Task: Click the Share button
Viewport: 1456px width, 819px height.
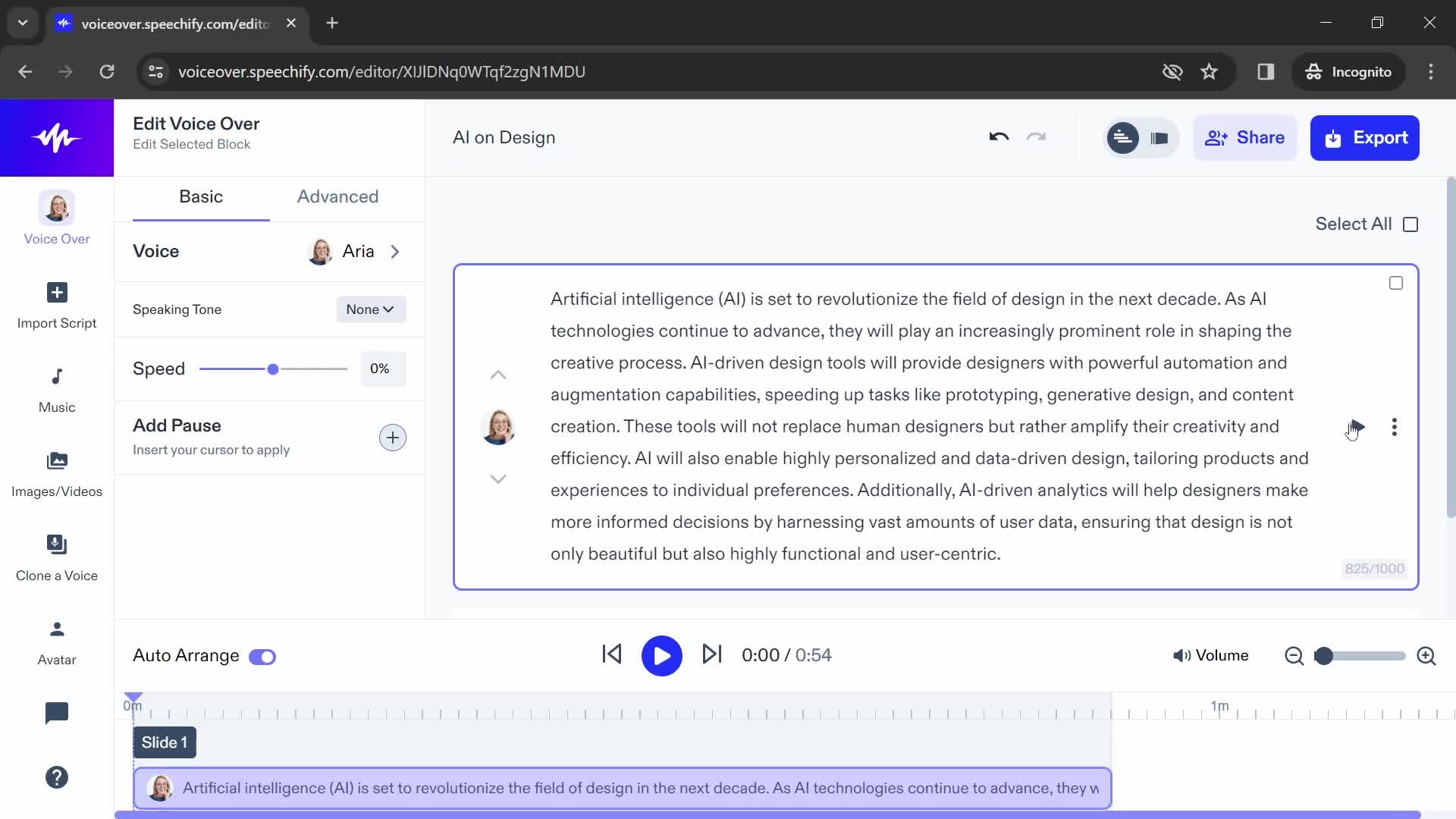Action: (x=1246, y=138)
